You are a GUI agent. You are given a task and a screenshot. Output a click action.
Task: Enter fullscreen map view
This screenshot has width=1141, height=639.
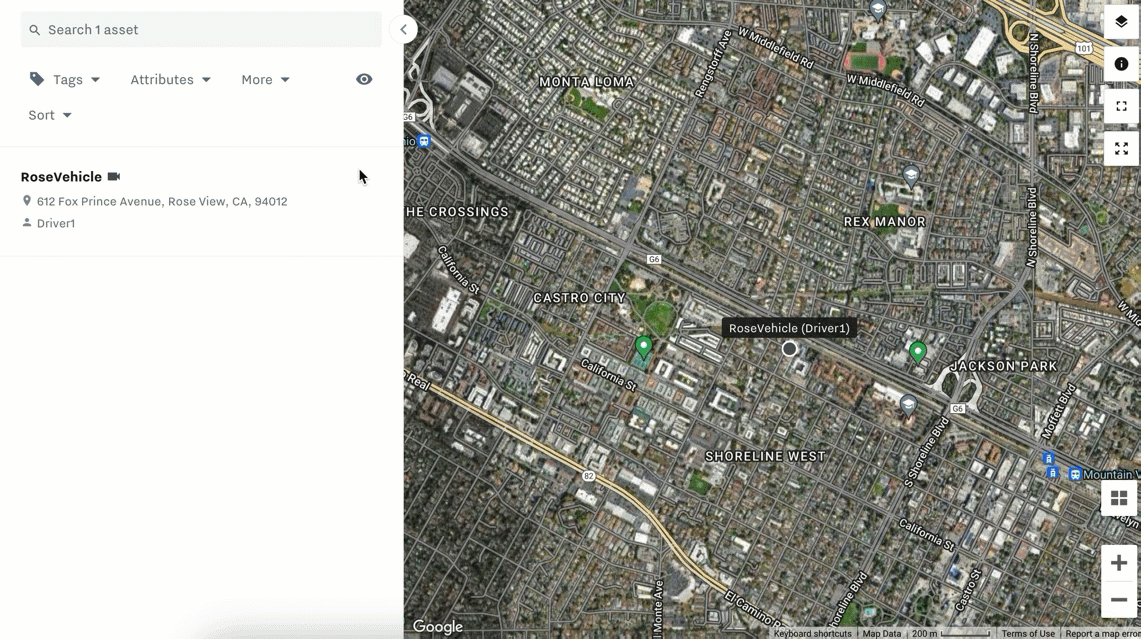[x=1120, y=149]
